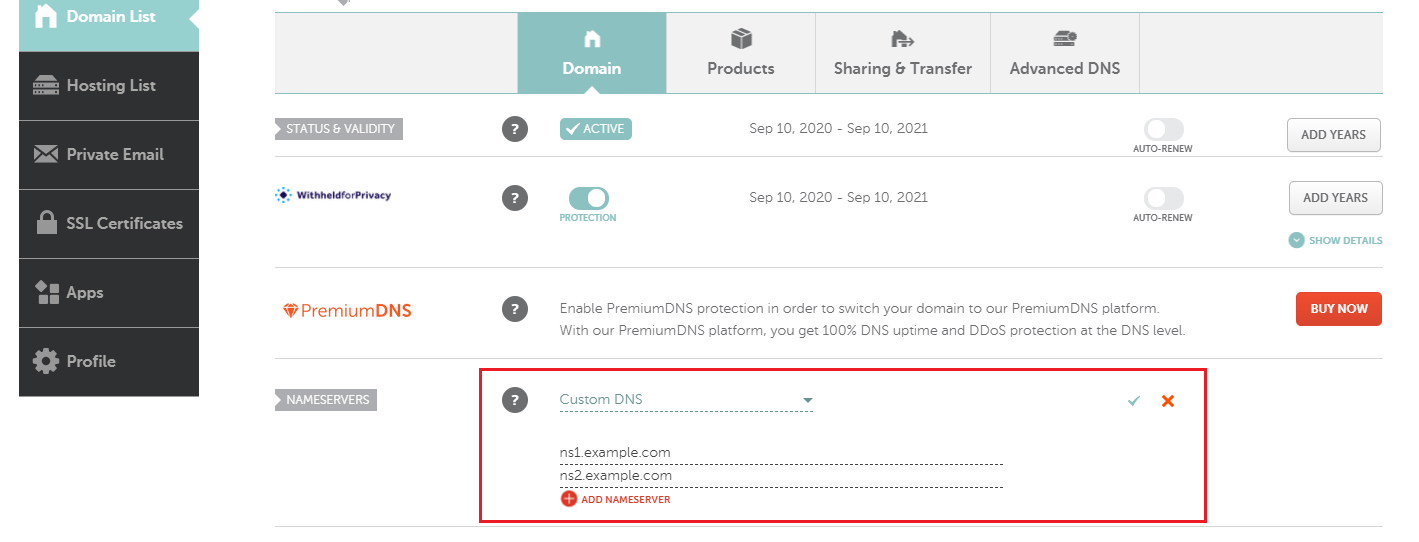This screenshot has width=1419, height=542.
Task: Open the Sharing & Transfer tab
Action: (x=902, y=53)
